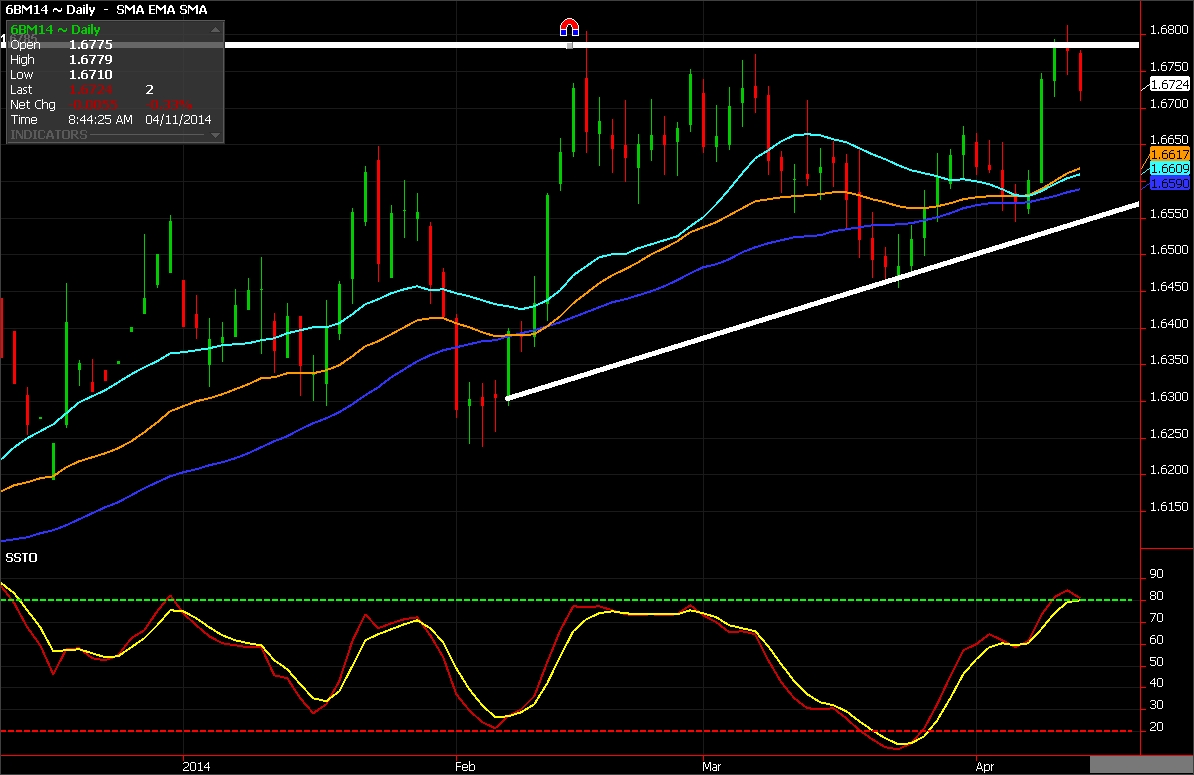
Task: Click the Low value 1.6710
Action: pyautogui.click(x=91, y=75)
